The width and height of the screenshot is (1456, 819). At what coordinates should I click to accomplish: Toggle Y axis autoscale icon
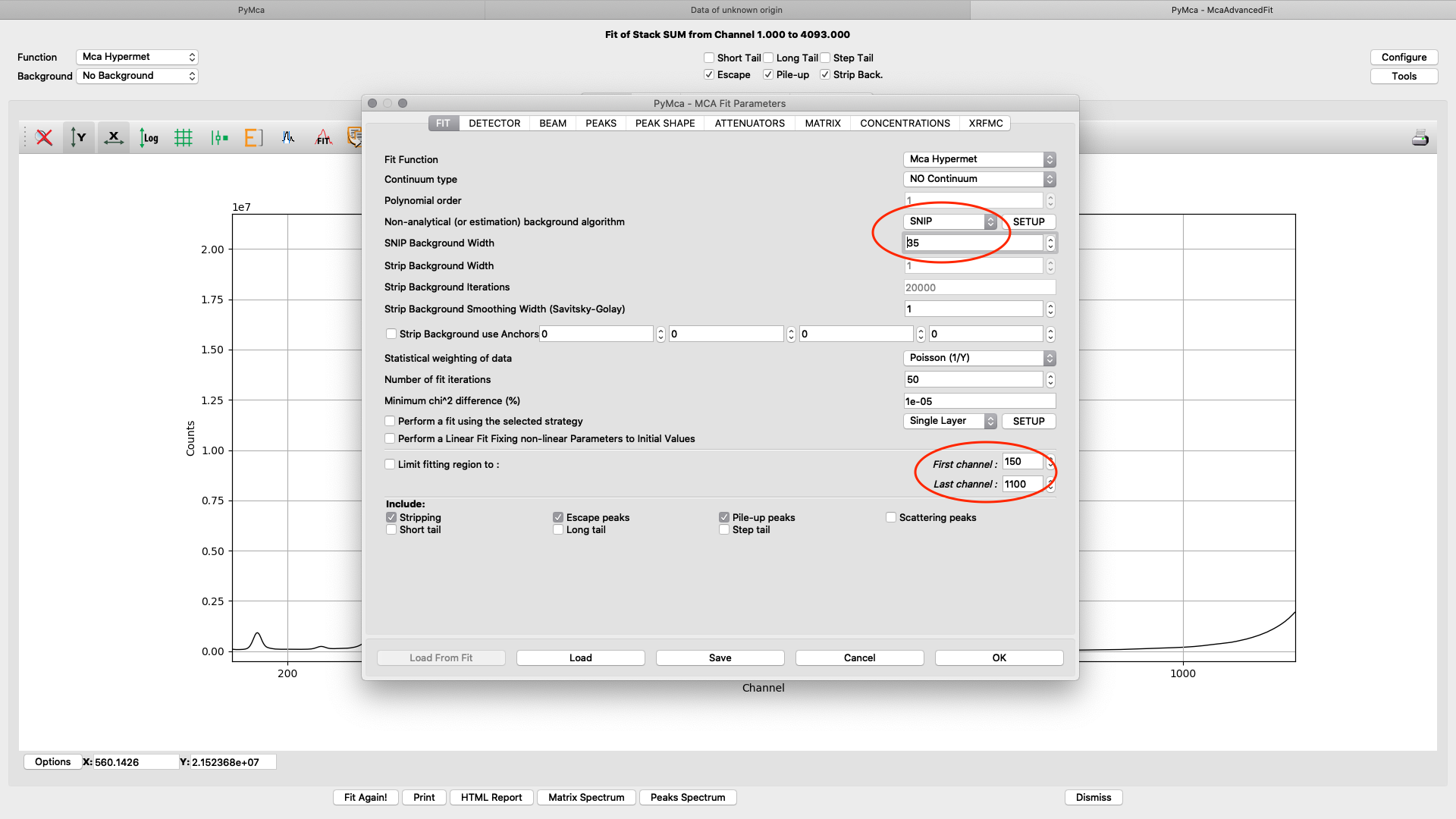click(78, 137)
